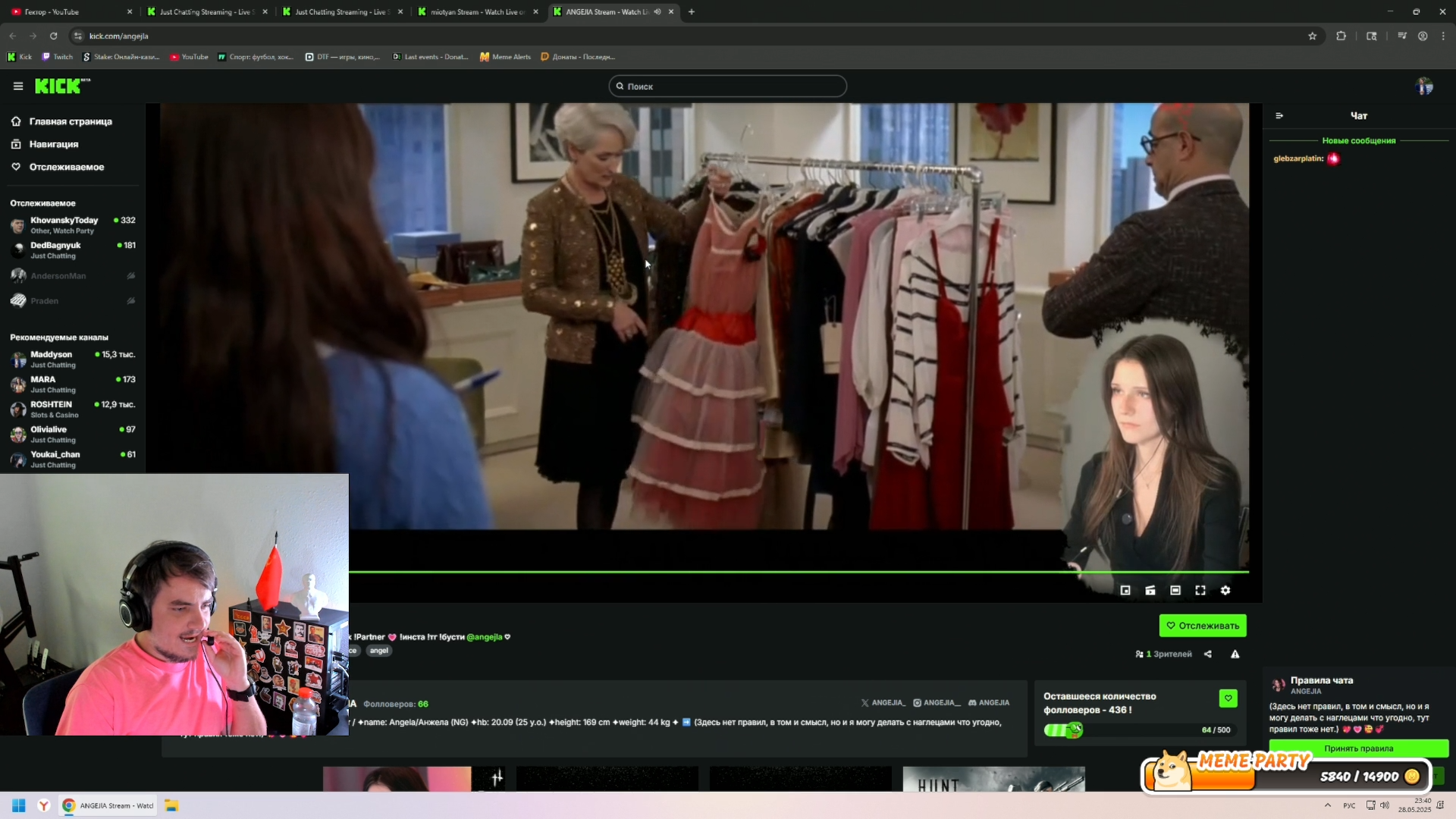
Task: Open Chrome three-dot menu
Action: point(1443,36)
